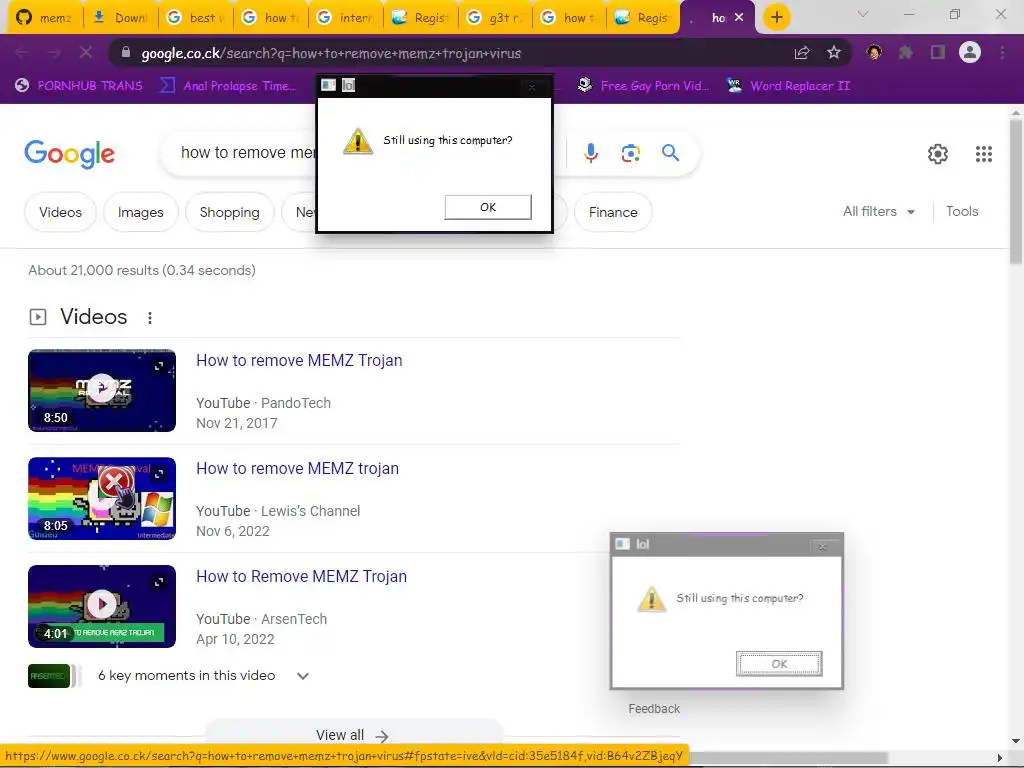Click the Videos section play icon
This screenshot has height=768, width=1024.
[x=38, y=317]
